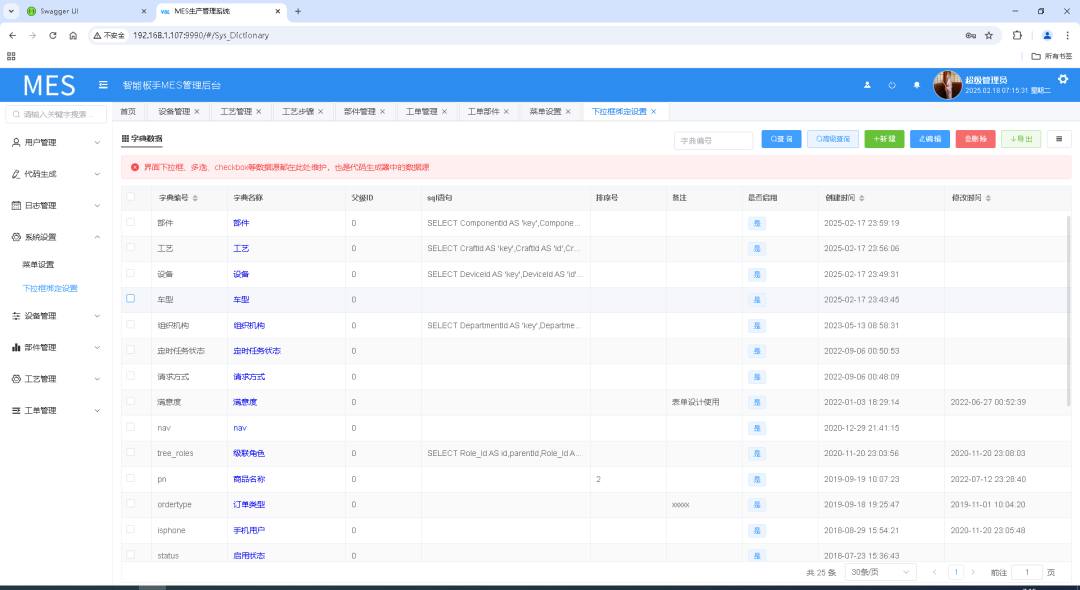1080x590 pixels.
Task: Collapse the 系统设置 sidebar section
Action: pyautogui.click(x=56, y=237)
